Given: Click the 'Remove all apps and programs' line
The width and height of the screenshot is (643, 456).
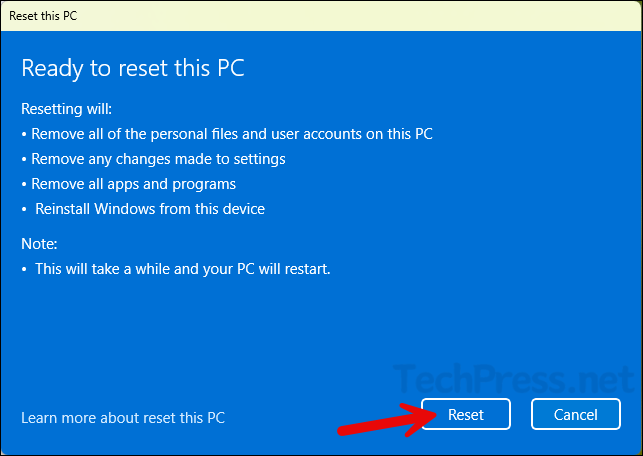Looking at the screenshot, I should pyautogui.click(x=133, y=184).
